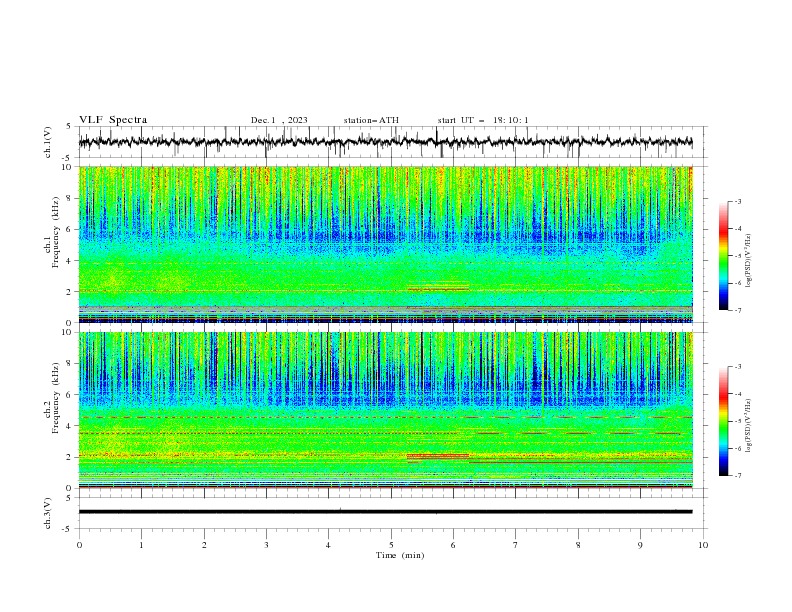Click the ch.1 color bar 'log(PSD)(V²/Hz)' label

pos(748,261)
